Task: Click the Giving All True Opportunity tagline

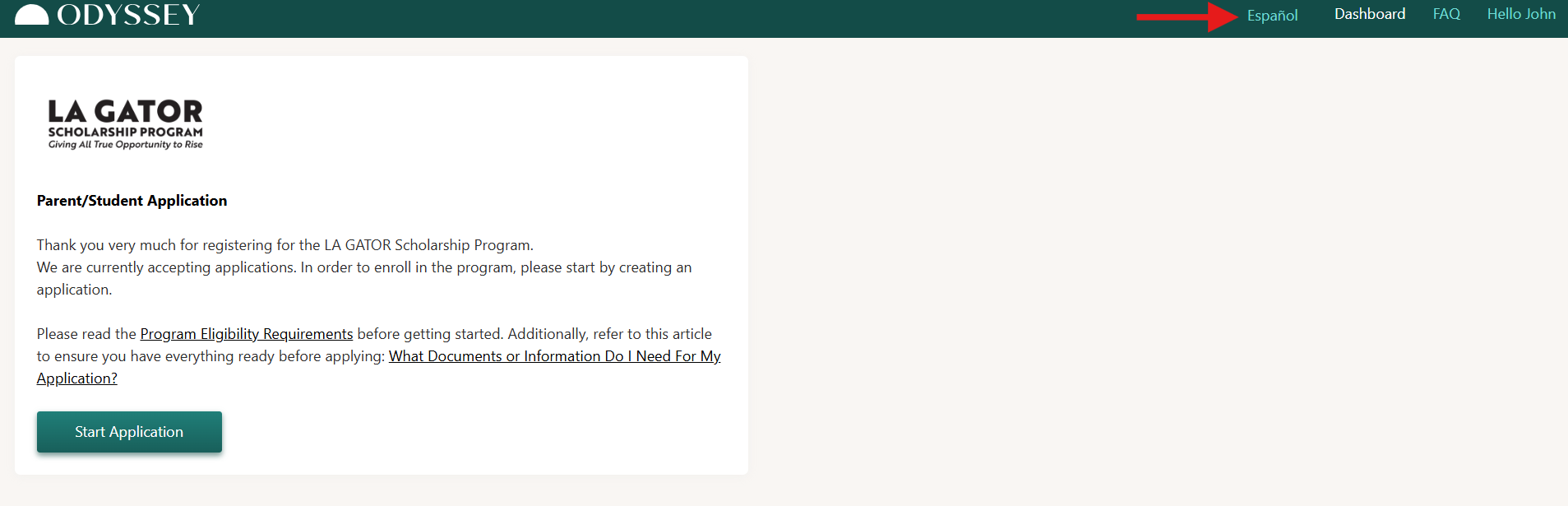Action: pyautogui.click(x=125, y=145)
